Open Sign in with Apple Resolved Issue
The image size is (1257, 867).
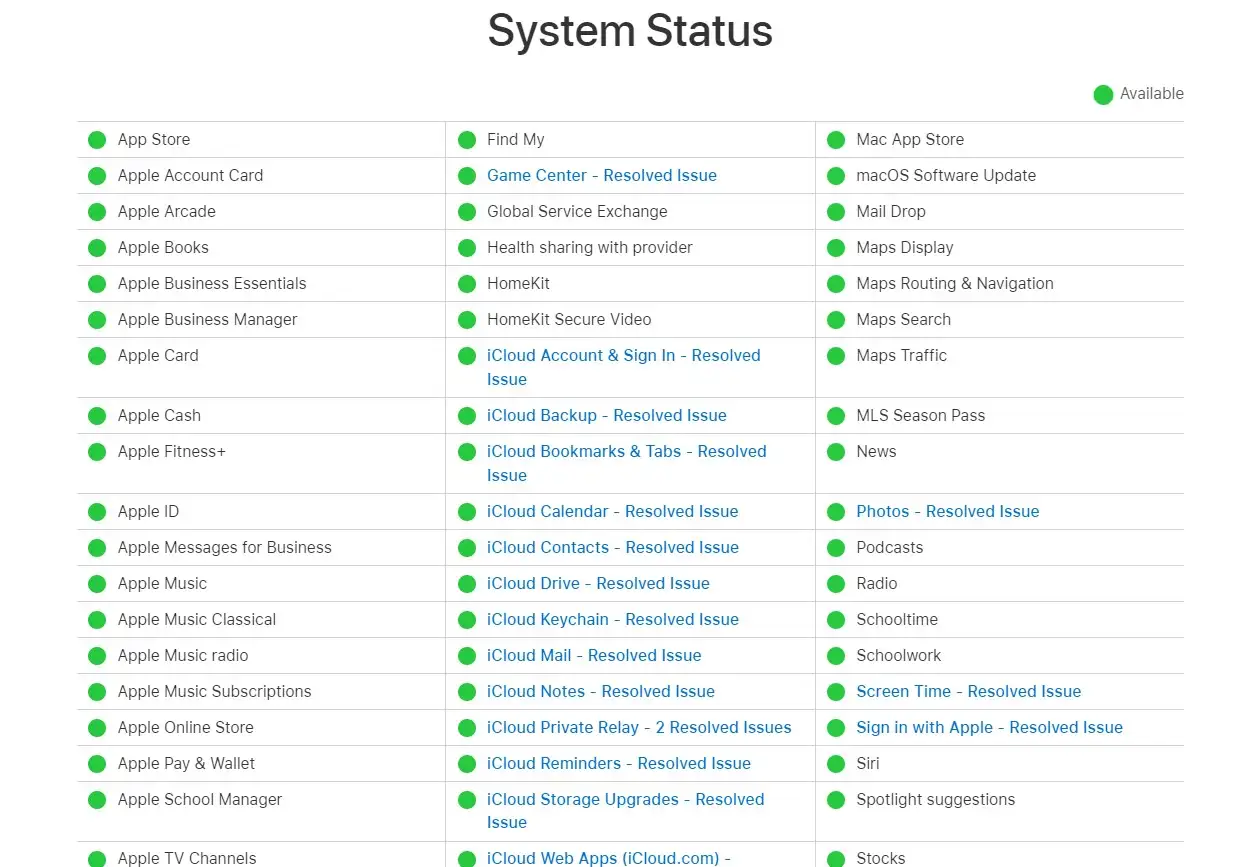(990, 727)
